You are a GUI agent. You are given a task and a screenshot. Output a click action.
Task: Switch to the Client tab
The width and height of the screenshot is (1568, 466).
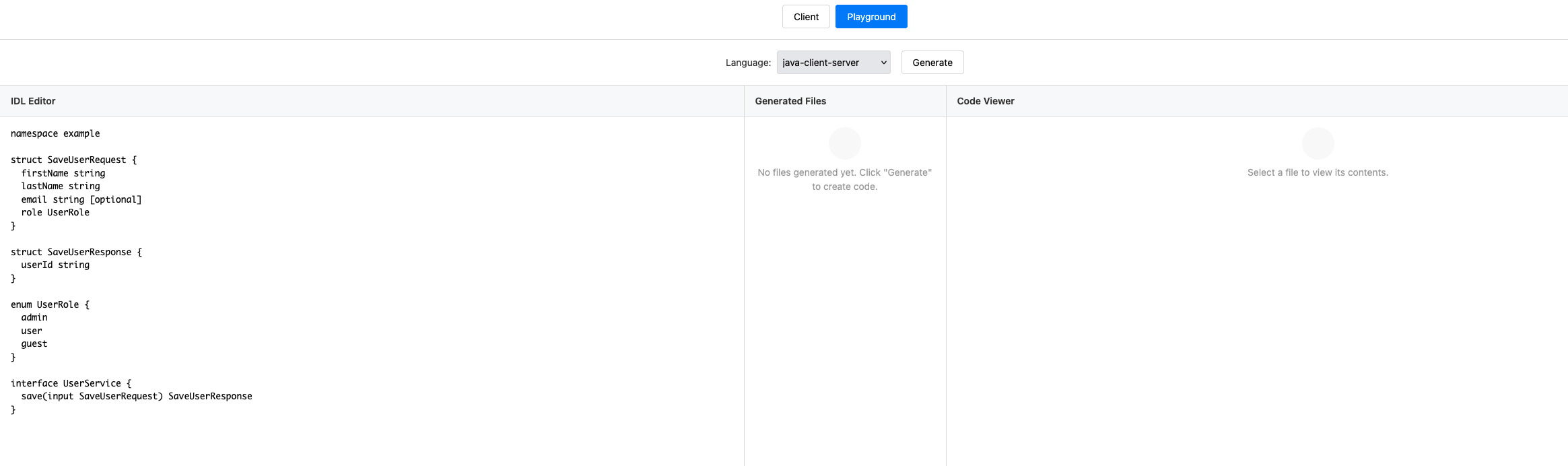(806, 17)
